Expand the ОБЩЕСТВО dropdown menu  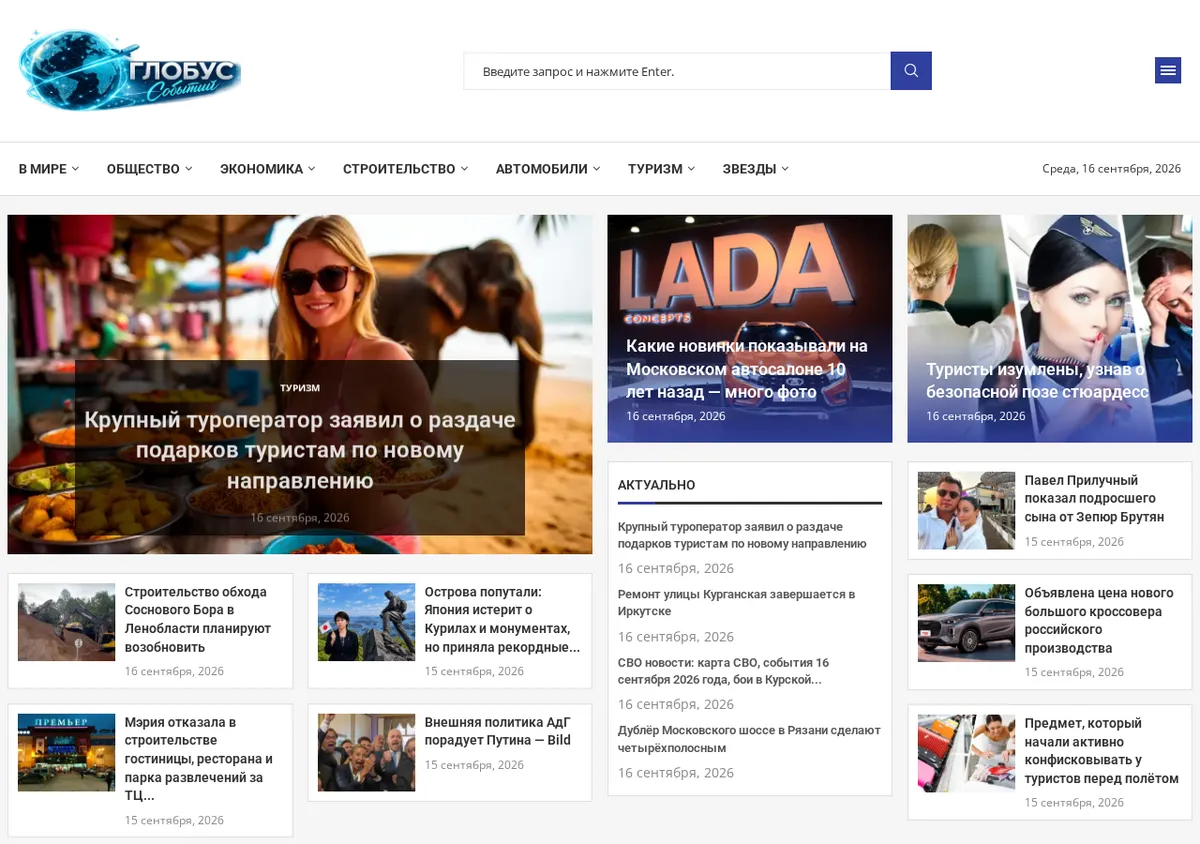click(149, 169)
